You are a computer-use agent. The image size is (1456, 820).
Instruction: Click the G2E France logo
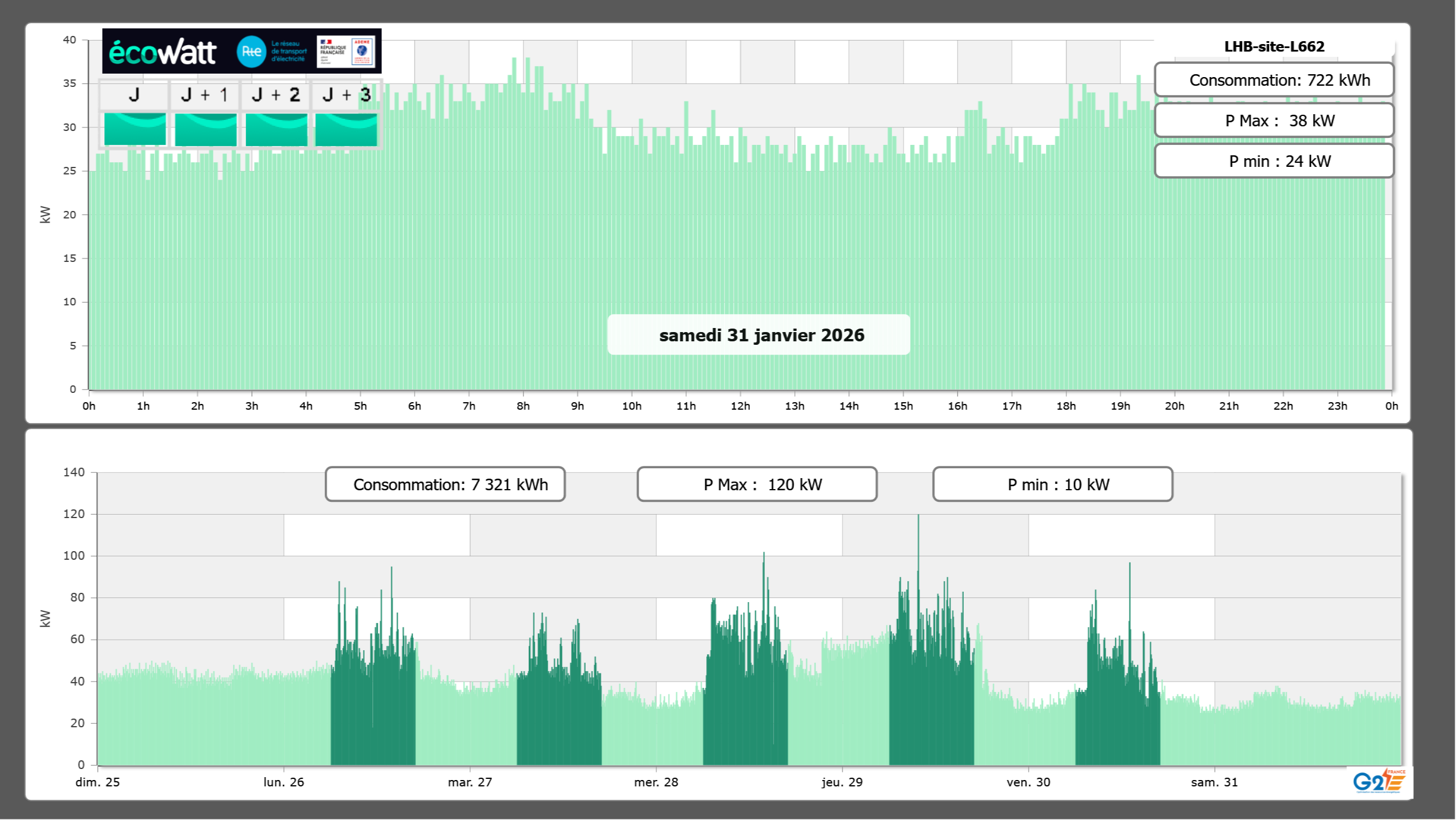click(1379, 781)
